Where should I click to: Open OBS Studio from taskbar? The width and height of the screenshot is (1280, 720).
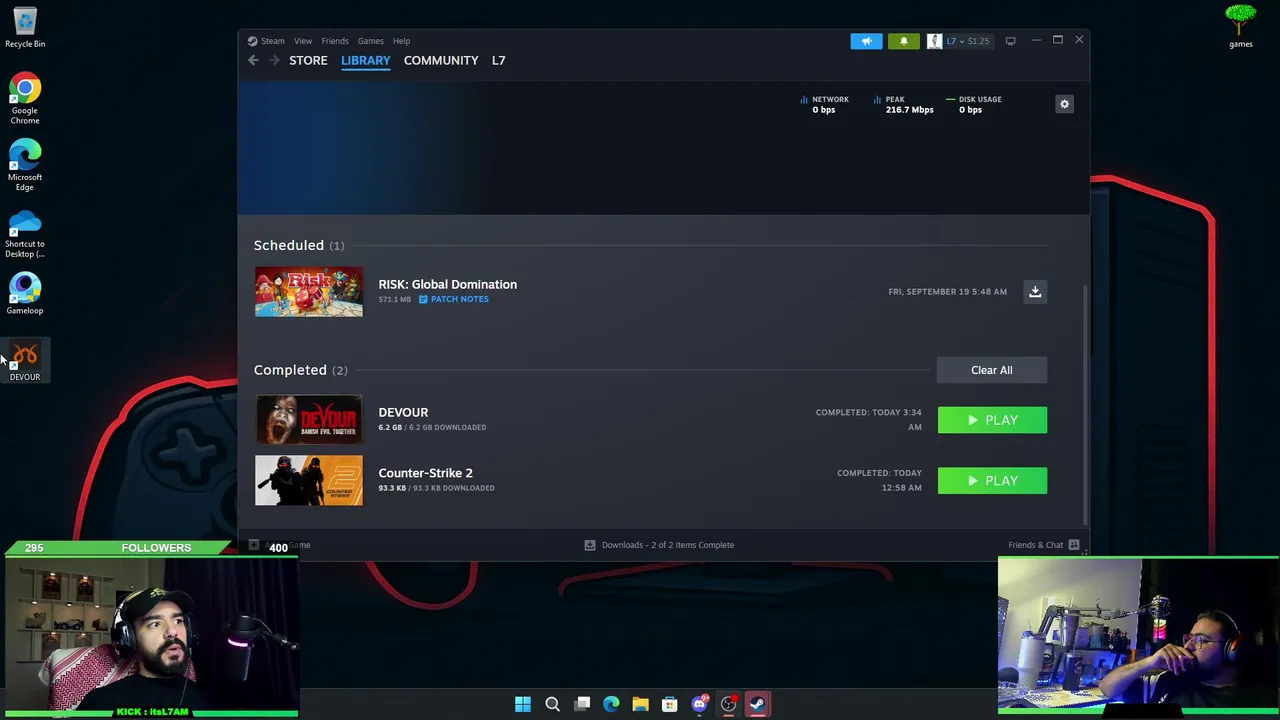click(728, 704)
